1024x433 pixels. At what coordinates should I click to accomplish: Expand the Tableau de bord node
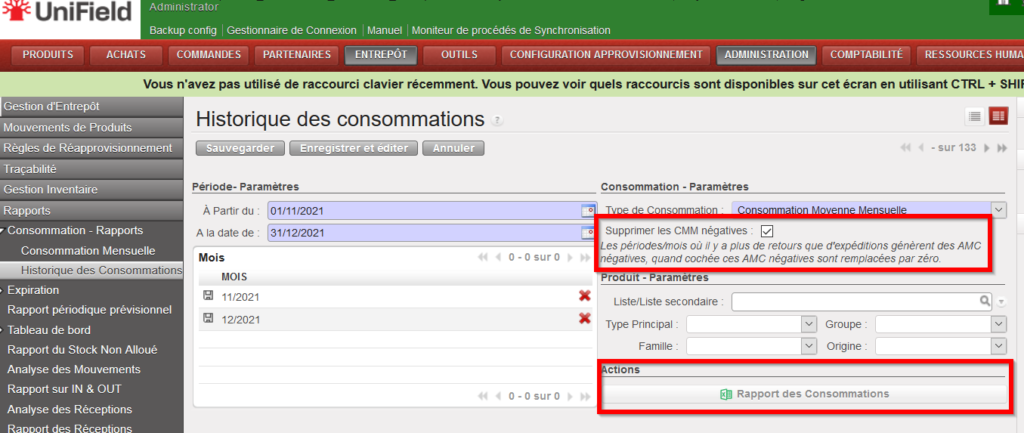[x=3, y=330]
